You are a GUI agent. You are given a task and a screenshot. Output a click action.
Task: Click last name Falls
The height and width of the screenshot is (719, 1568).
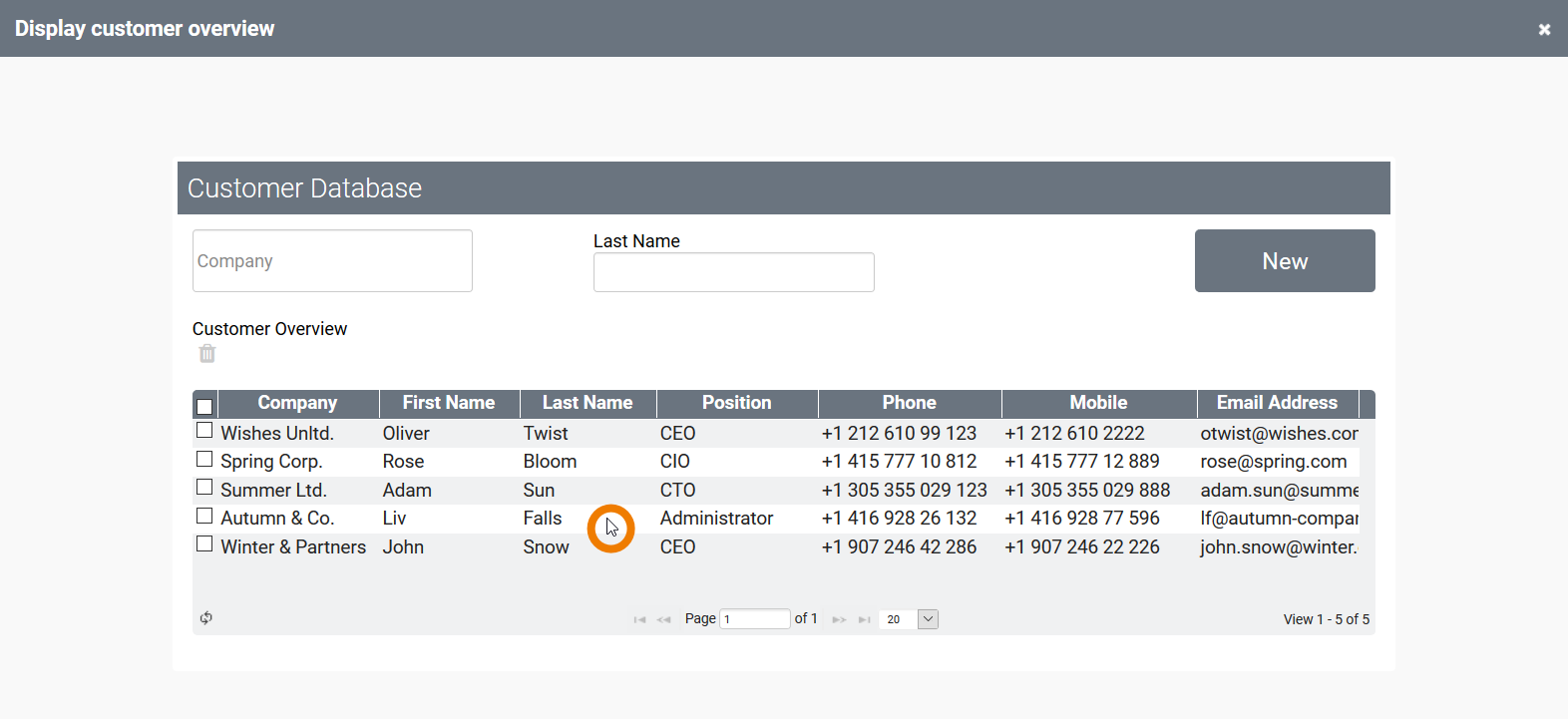click(x=543, y=519)
